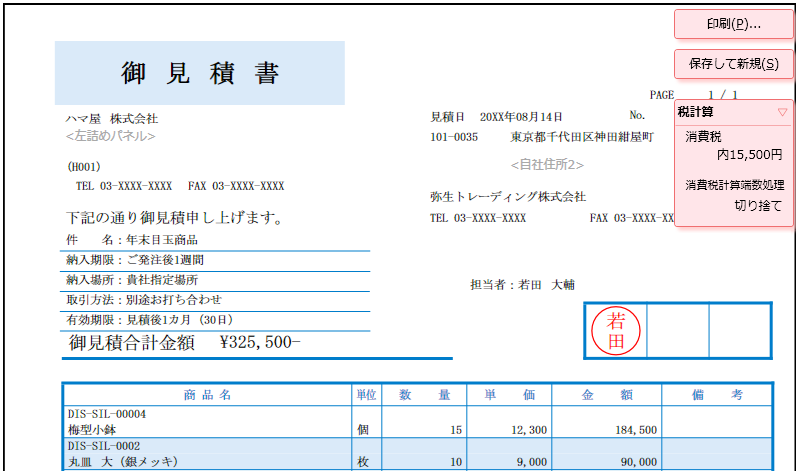Click the 印刷(P)... print button
The width and height of the screenshot is (798, 471).
[x=734, y=24]
